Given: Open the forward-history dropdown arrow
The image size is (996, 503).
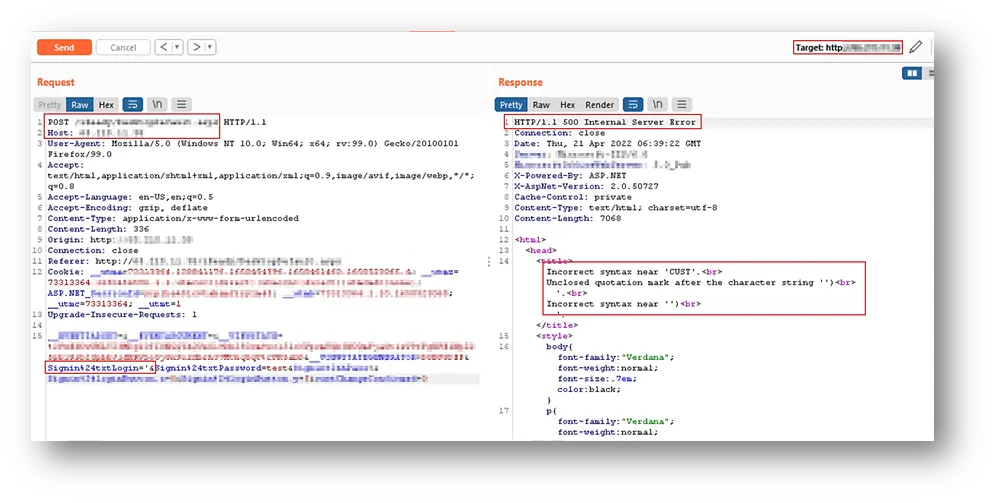Looking at the screenshot, I should 209,47.
